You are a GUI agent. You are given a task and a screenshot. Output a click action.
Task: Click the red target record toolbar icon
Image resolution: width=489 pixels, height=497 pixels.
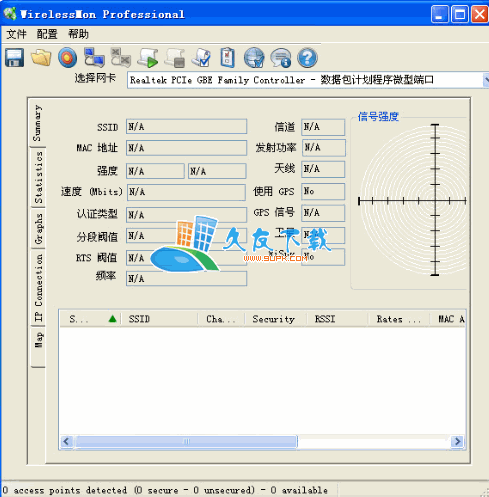click(x=67, y=58)
